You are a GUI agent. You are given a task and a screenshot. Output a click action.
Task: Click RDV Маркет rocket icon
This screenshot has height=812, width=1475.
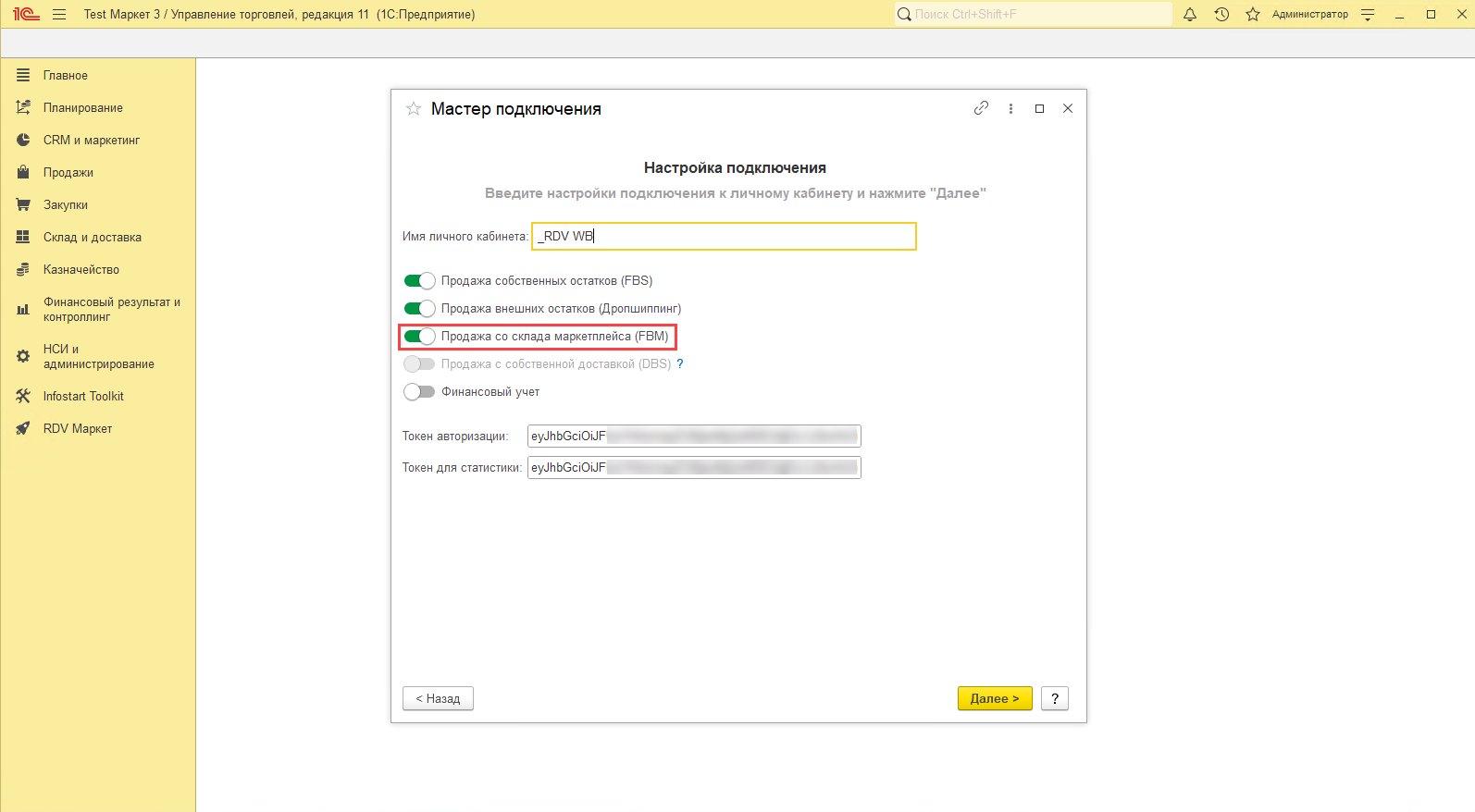[23, 428]
